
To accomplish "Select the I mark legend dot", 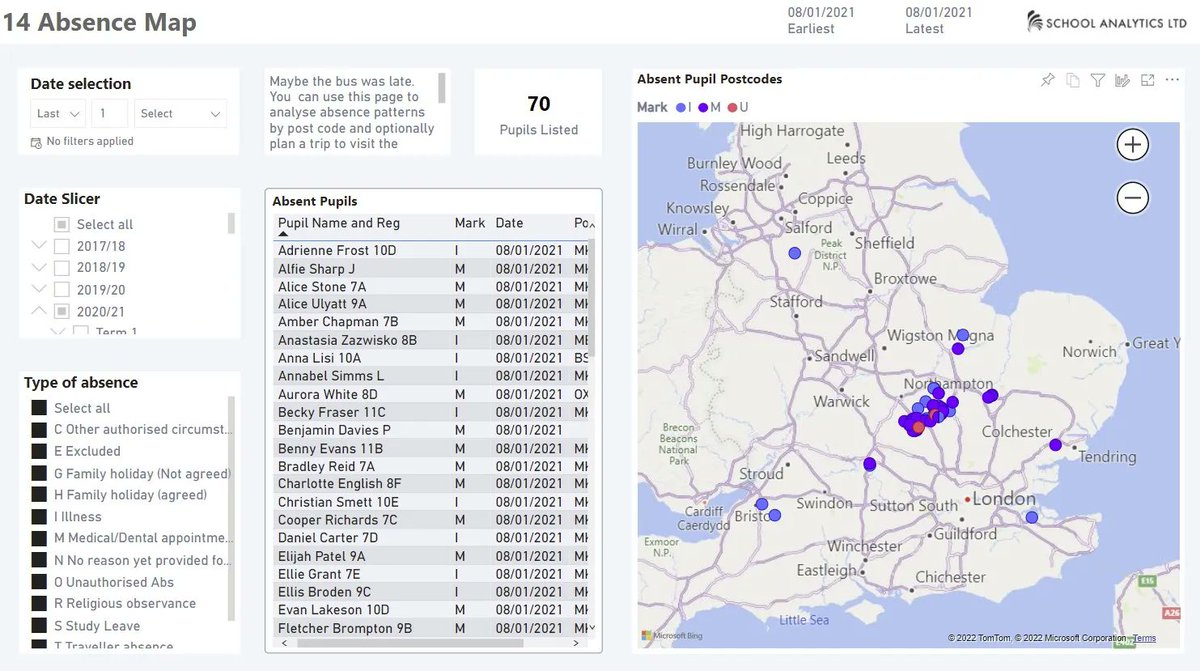I will pos(681,107).
